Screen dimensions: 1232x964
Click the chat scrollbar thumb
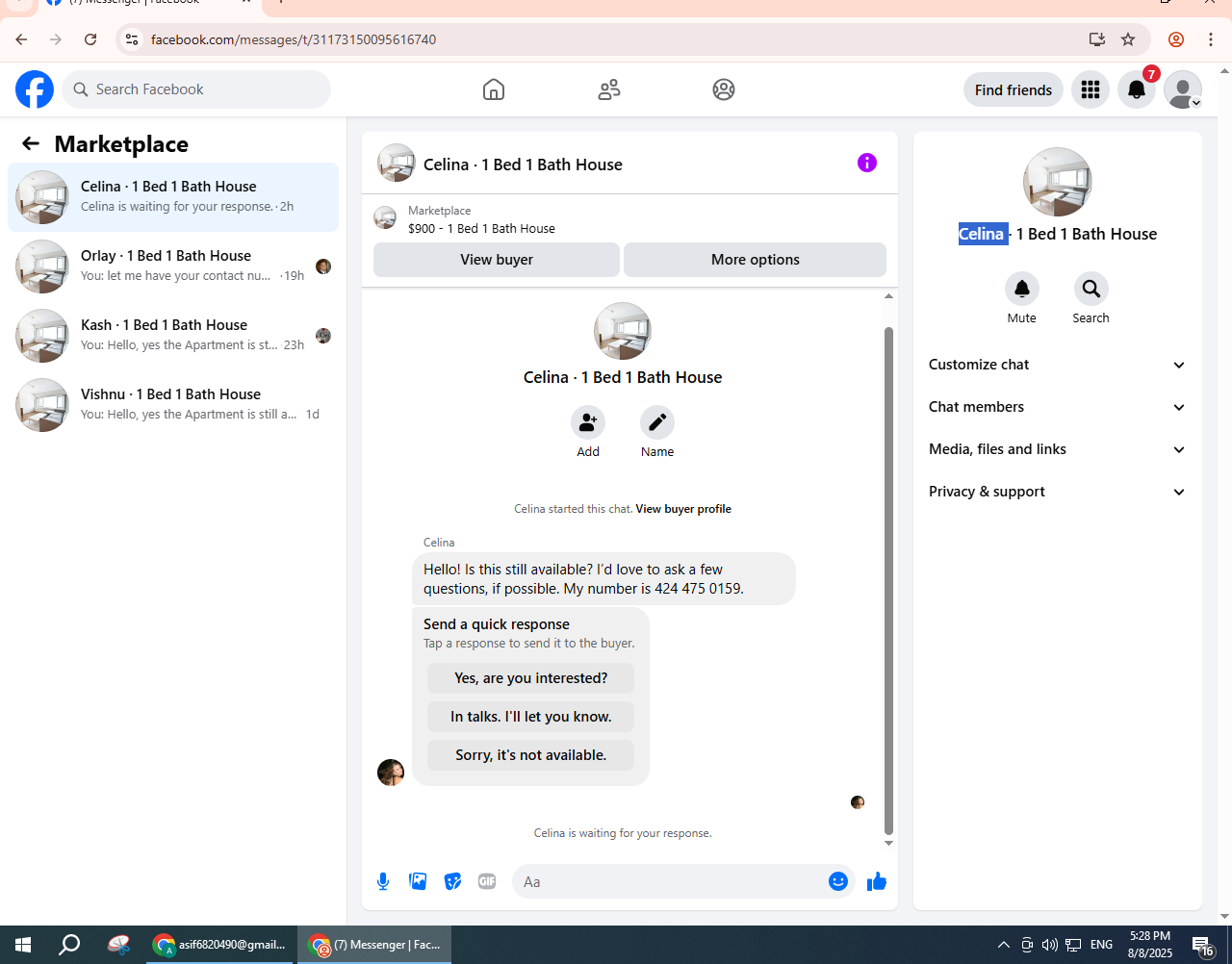pyautogui.click(x=888, y=580)
